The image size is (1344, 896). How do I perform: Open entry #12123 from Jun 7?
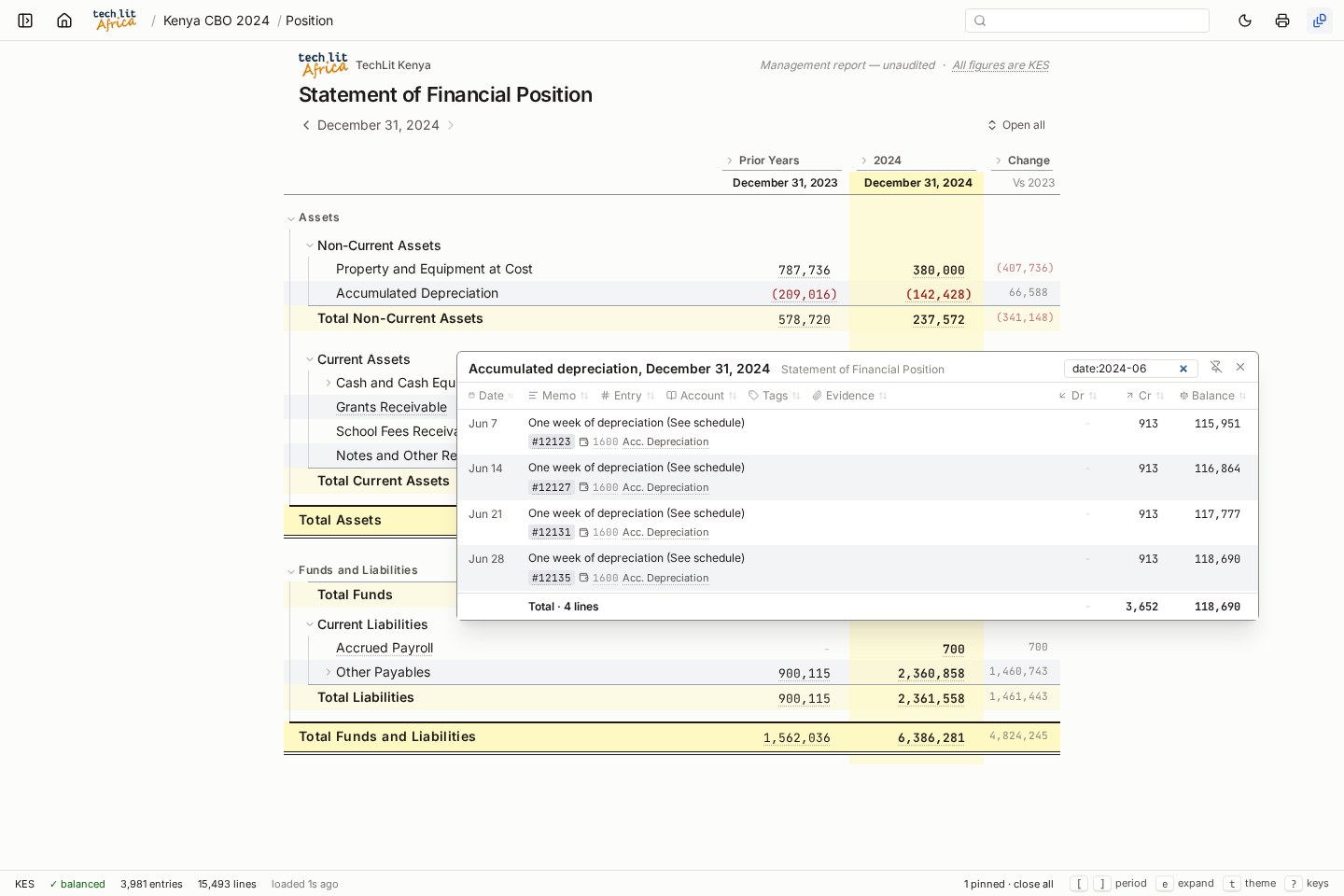click(551, 442)
